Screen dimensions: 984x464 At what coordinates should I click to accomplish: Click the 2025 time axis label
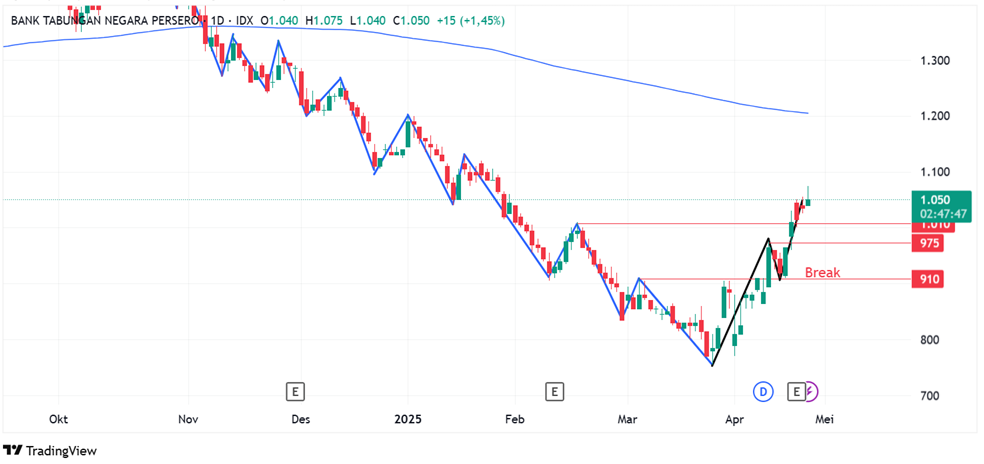click(408, 419)
